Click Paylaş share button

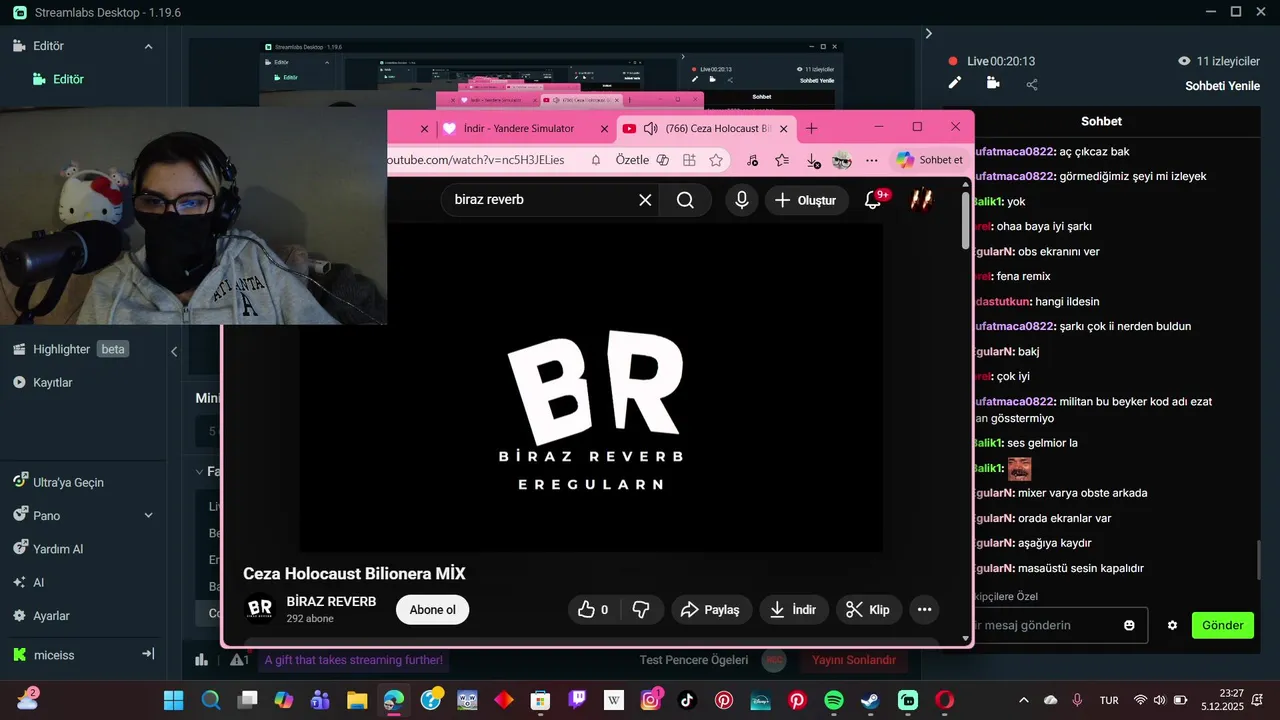coord(710,609)
